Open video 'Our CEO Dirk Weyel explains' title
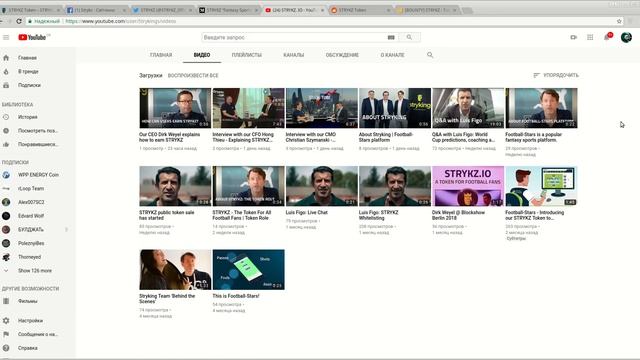 tap(169, 137)
